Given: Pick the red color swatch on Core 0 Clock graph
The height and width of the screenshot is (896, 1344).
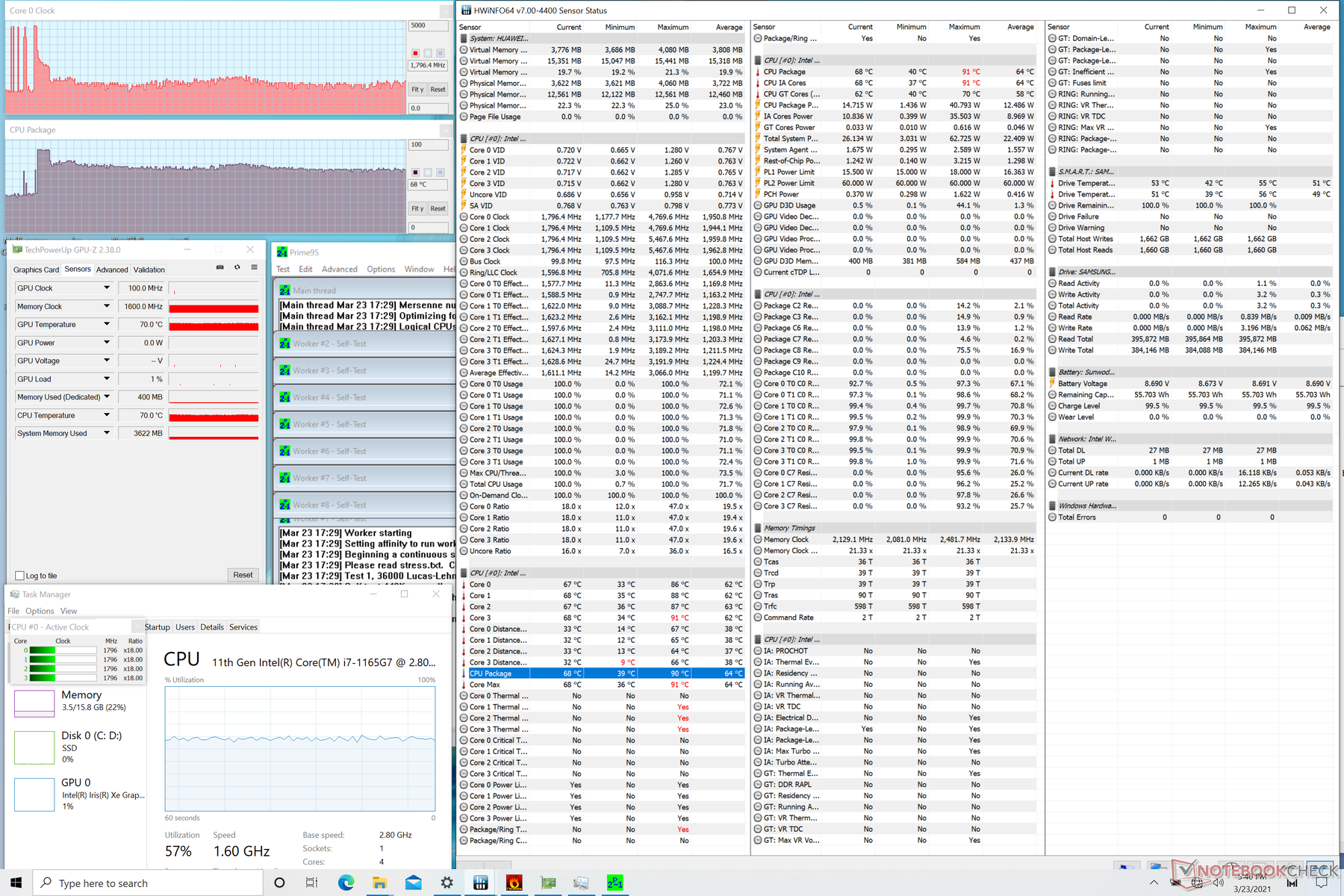Looking at the screenshot, I should pos(415,53).
